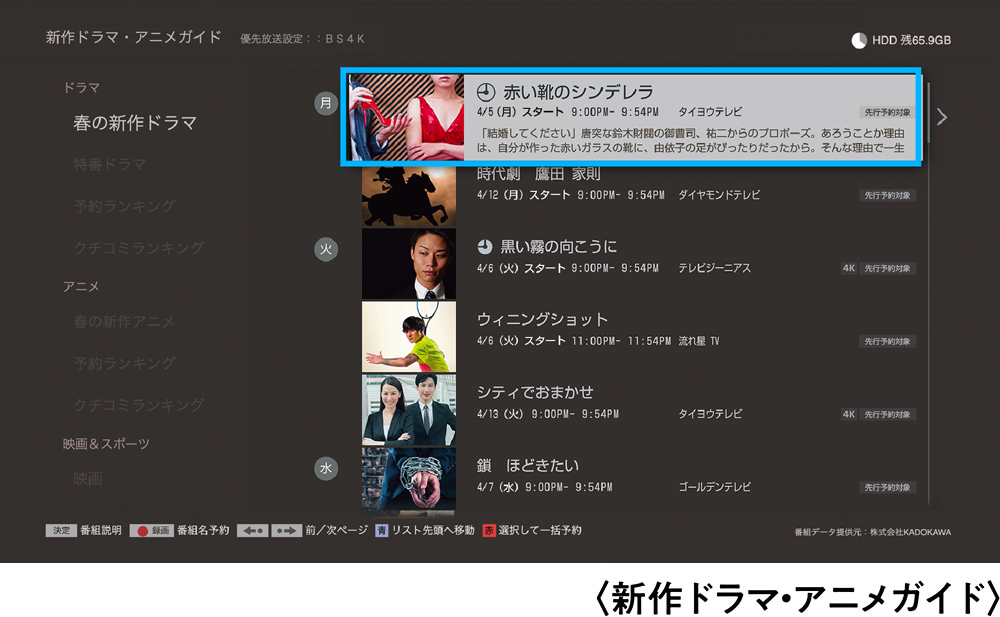The image size is (1000, 617).
Task: Open 春の新作ドラマ category
Action: coord(134,123)
